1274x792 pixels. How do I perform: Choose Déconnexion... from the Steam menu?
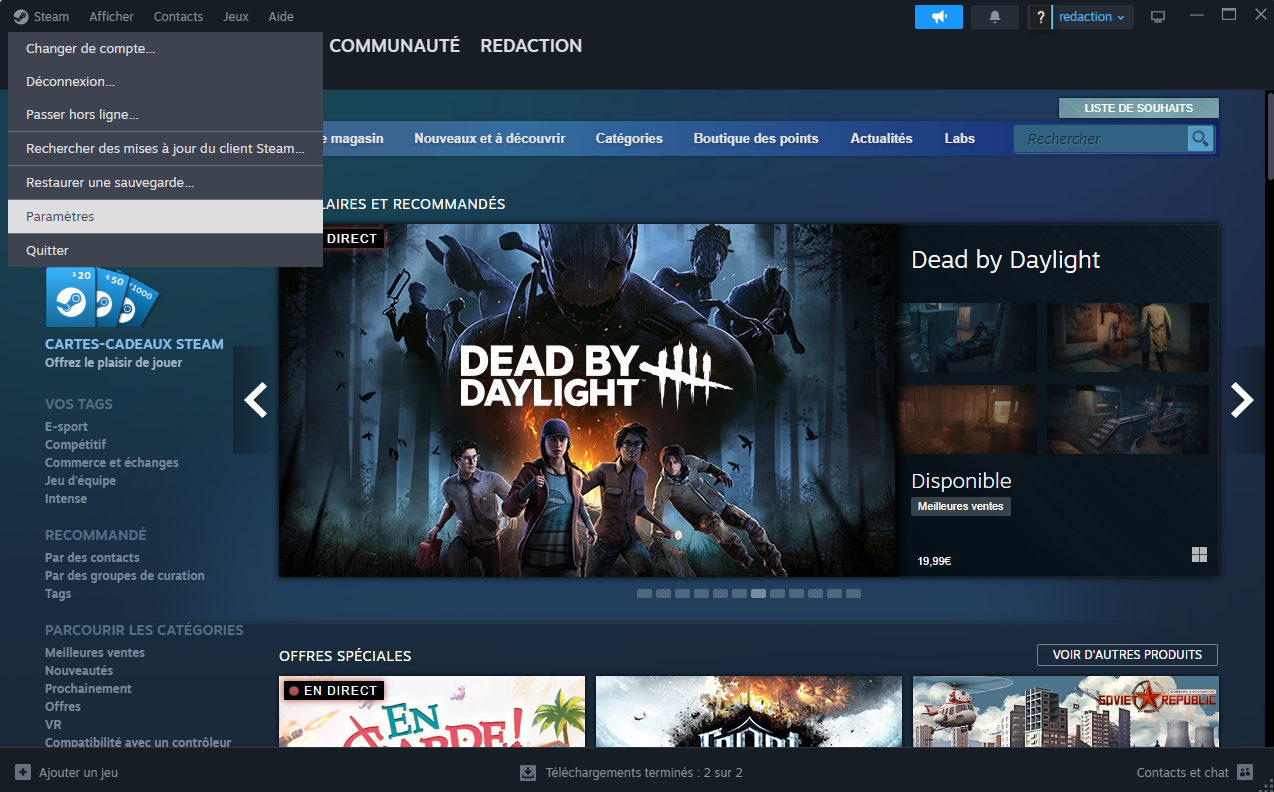(165, 81)
